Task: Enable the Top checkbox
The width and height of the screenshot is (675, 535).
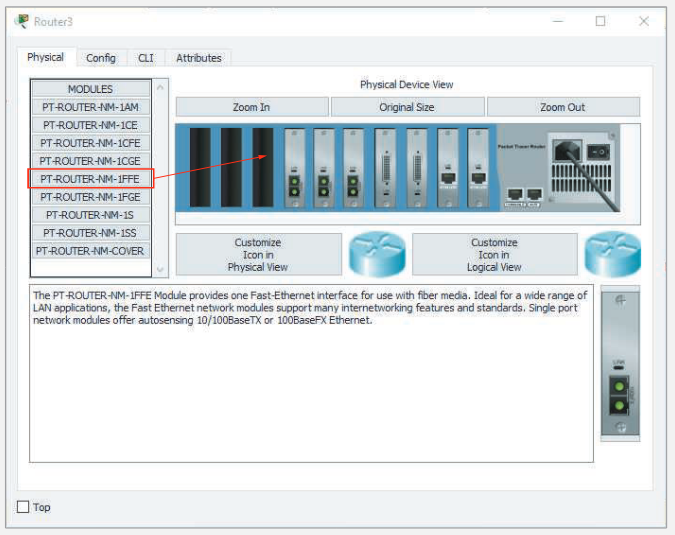Action: (x=23, y=507)
